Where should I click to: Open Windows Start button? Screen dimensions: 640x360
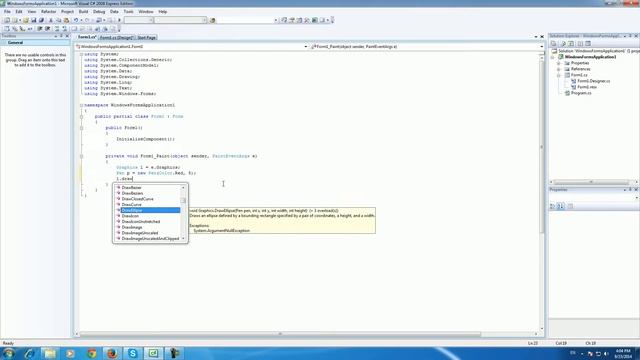click(9, 353)
